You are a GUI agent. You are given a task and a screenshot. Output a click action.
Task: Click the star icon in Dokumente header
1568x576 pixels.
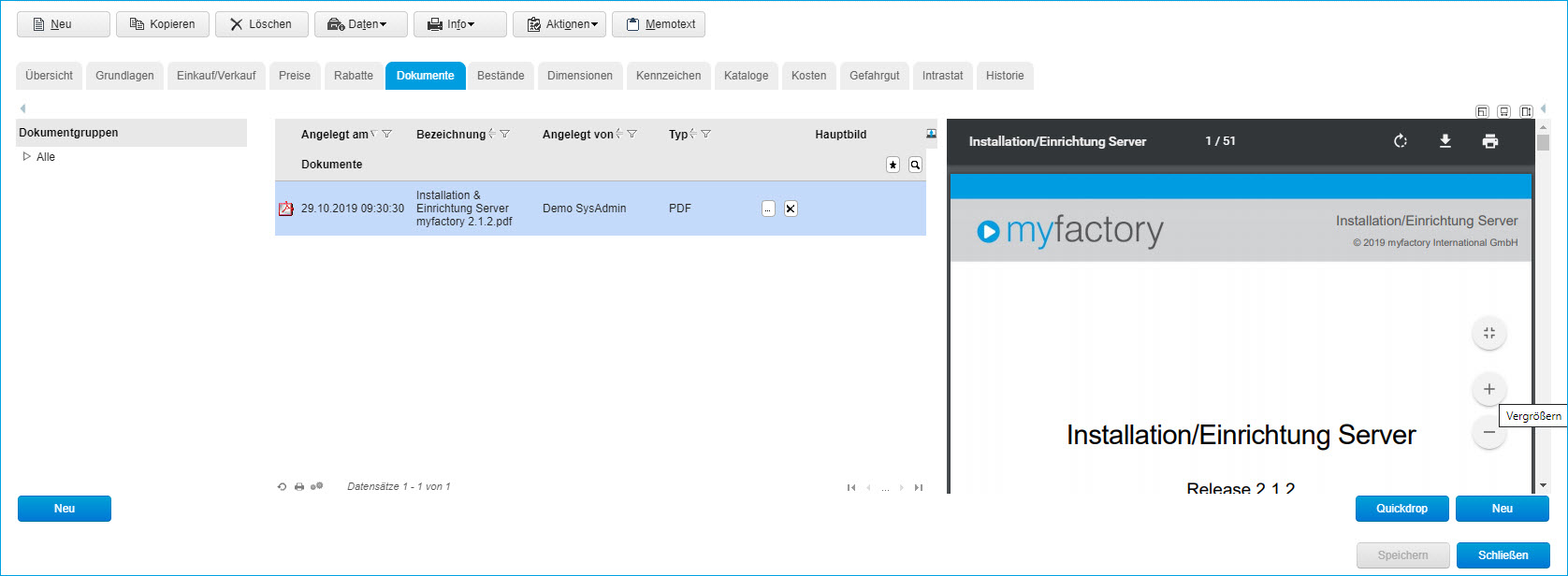click(893, 165)
